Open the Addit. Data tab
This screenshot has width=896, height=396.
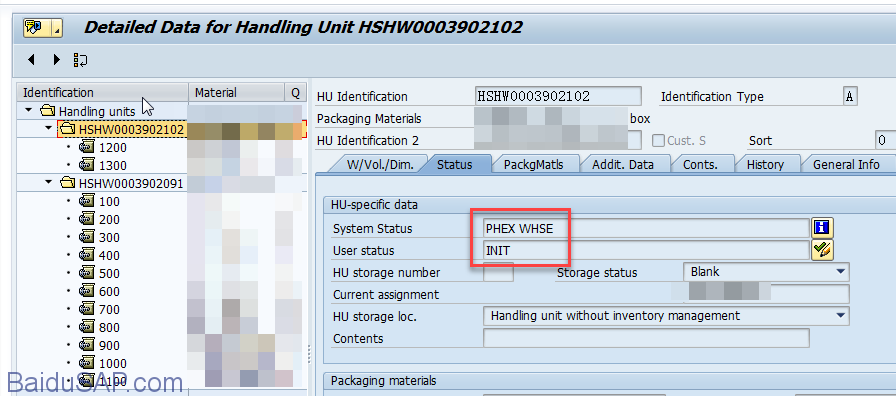coord(622,165)
